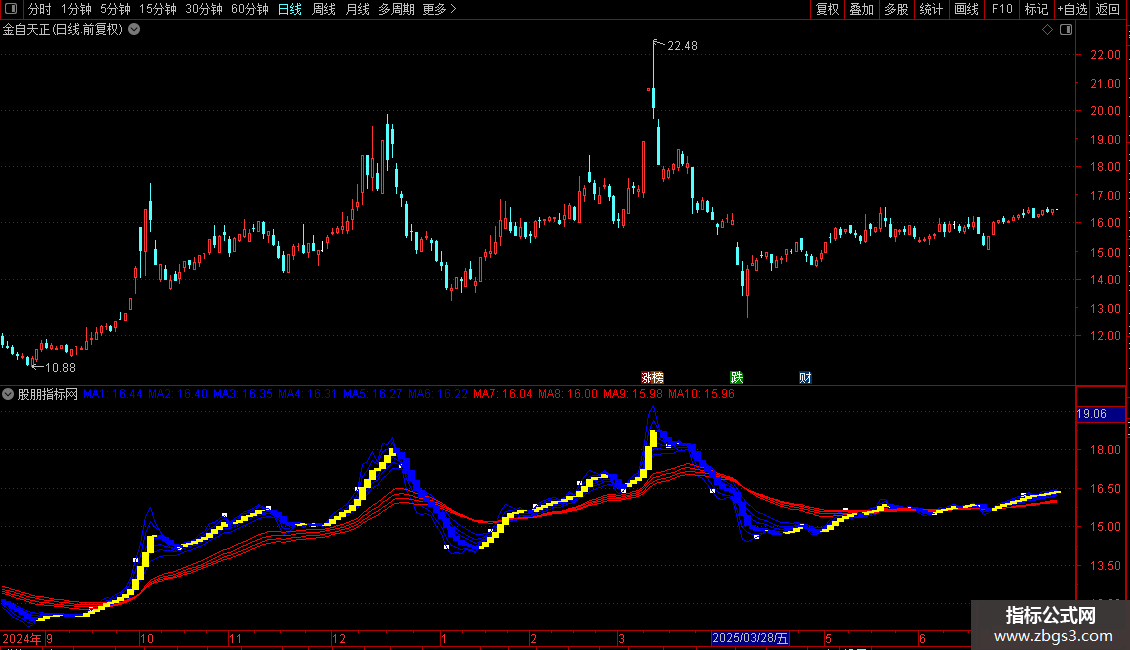Open the 多股 multi-stock view

click(896, 9)
